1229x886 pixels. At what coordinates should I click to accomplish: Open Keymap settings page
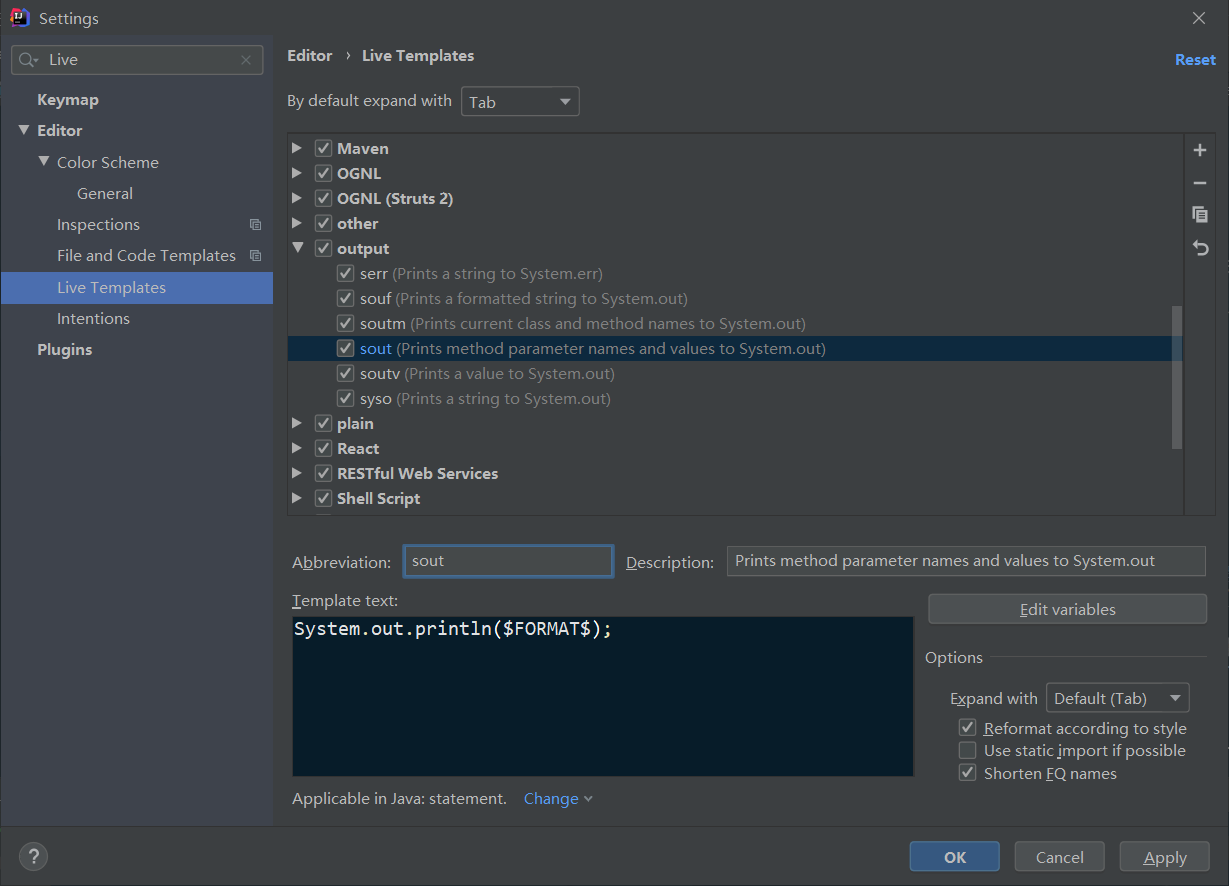tap(68, 100)
